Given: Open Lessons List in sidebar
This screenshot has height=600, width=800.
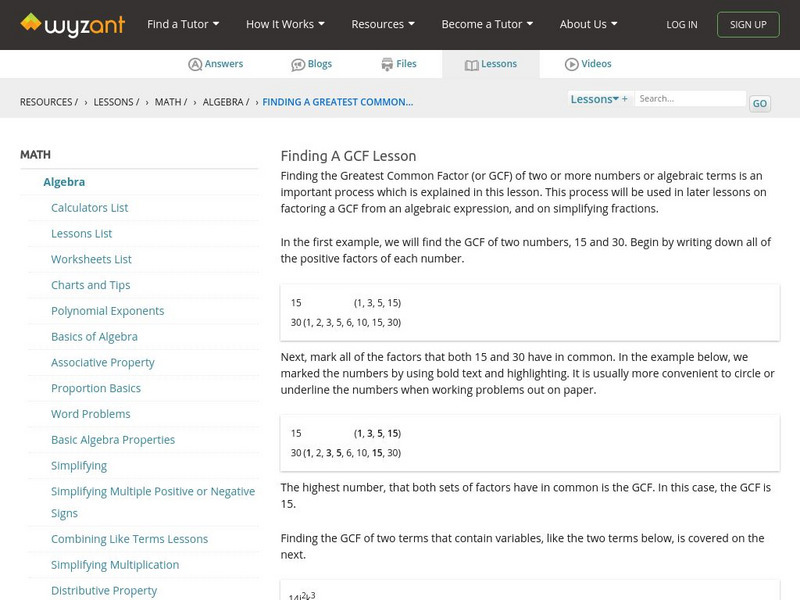Looking at the screenshot, I should coord(82,234).
